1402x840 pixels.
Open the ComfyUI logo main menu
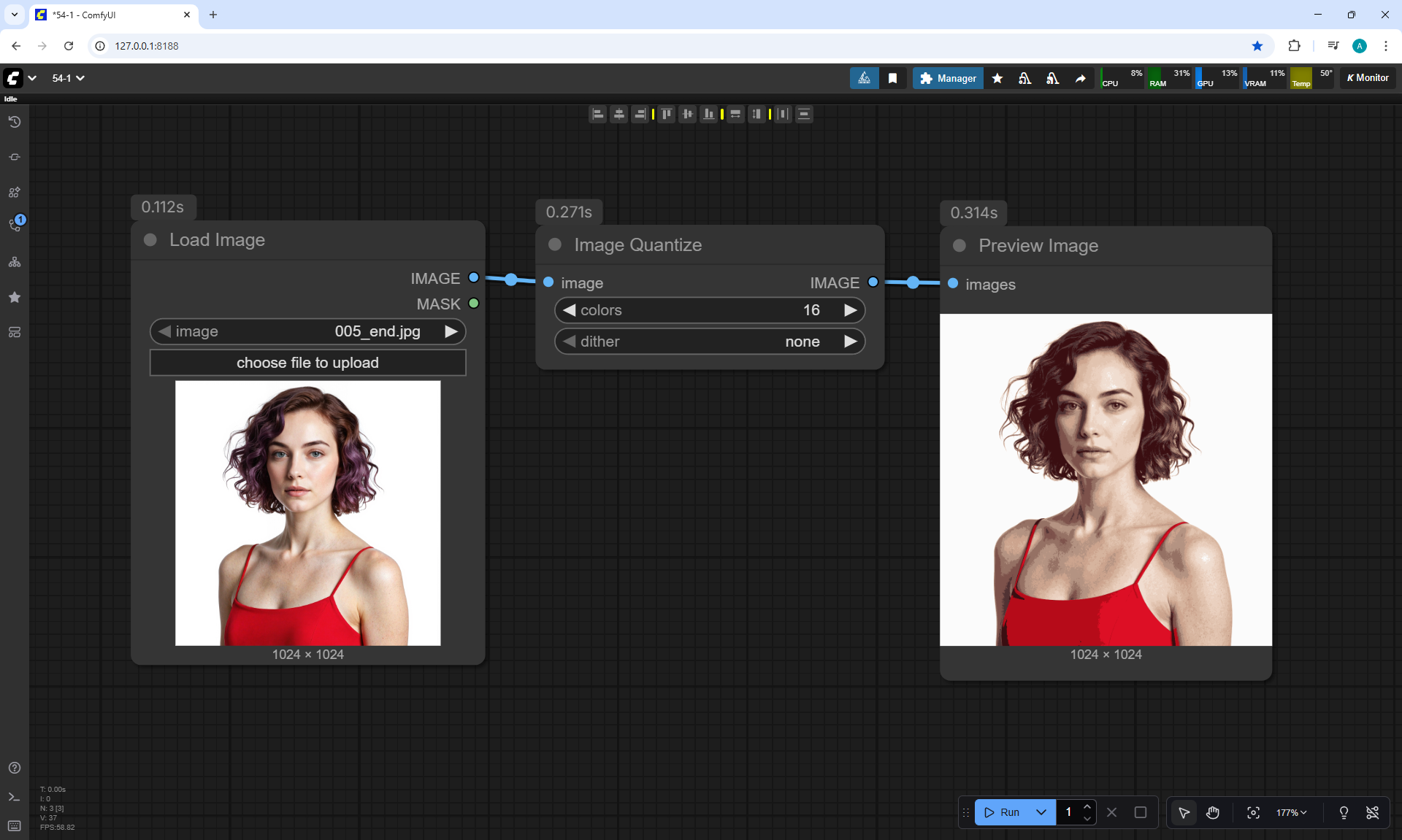pos(14,78)
